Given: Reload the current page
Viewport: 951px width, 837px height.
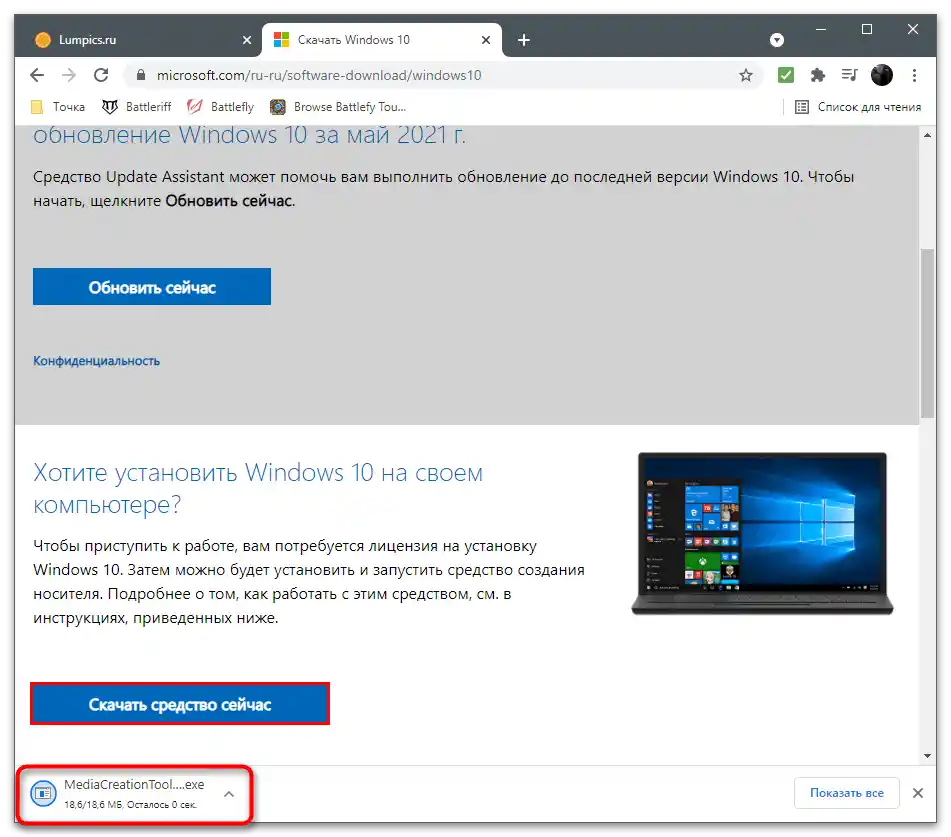Looking at the screenshot, I should (101, 75).
